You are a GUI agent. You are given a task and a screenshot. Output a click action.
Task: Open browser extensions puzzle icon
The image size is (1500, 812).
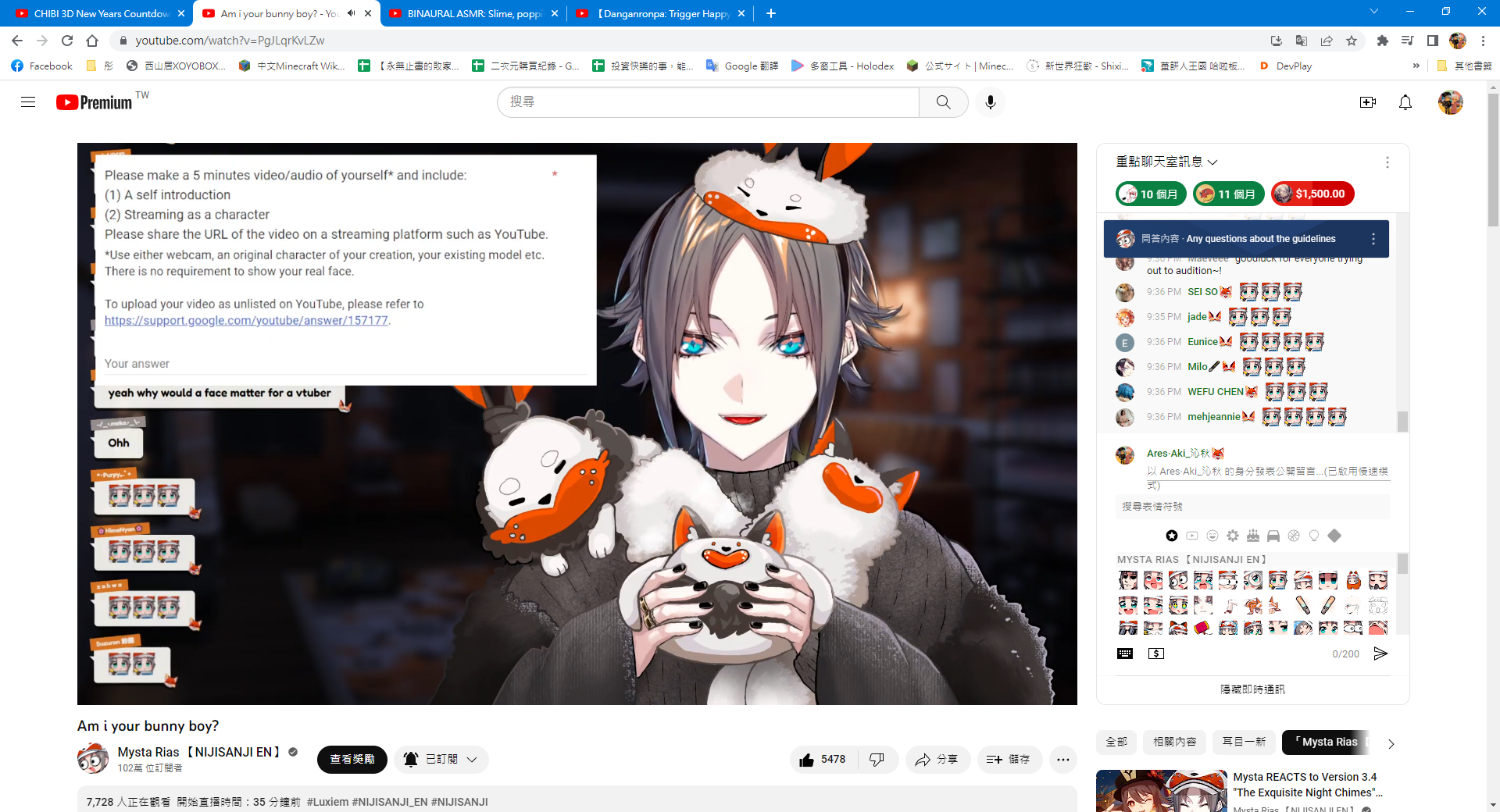(1382, 41)
